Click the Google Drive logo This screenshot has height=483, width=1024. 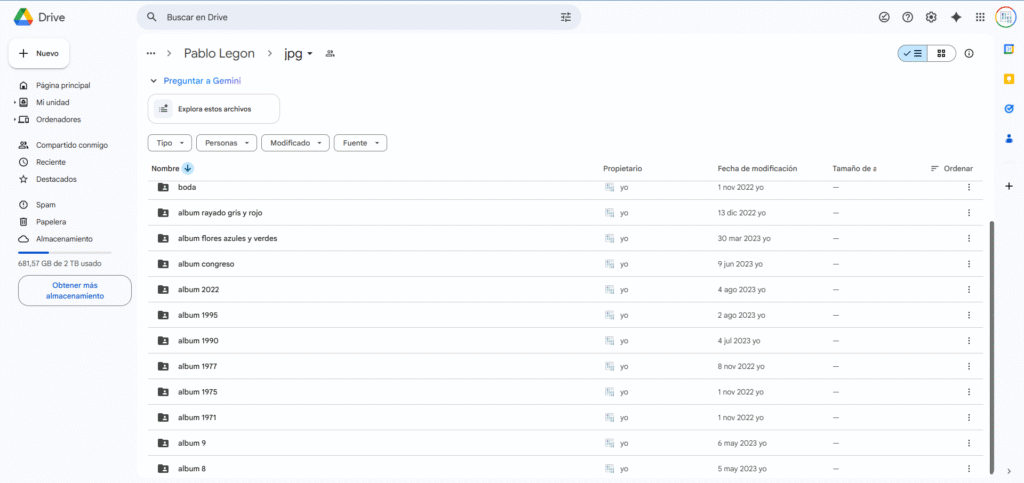[24, 18]
